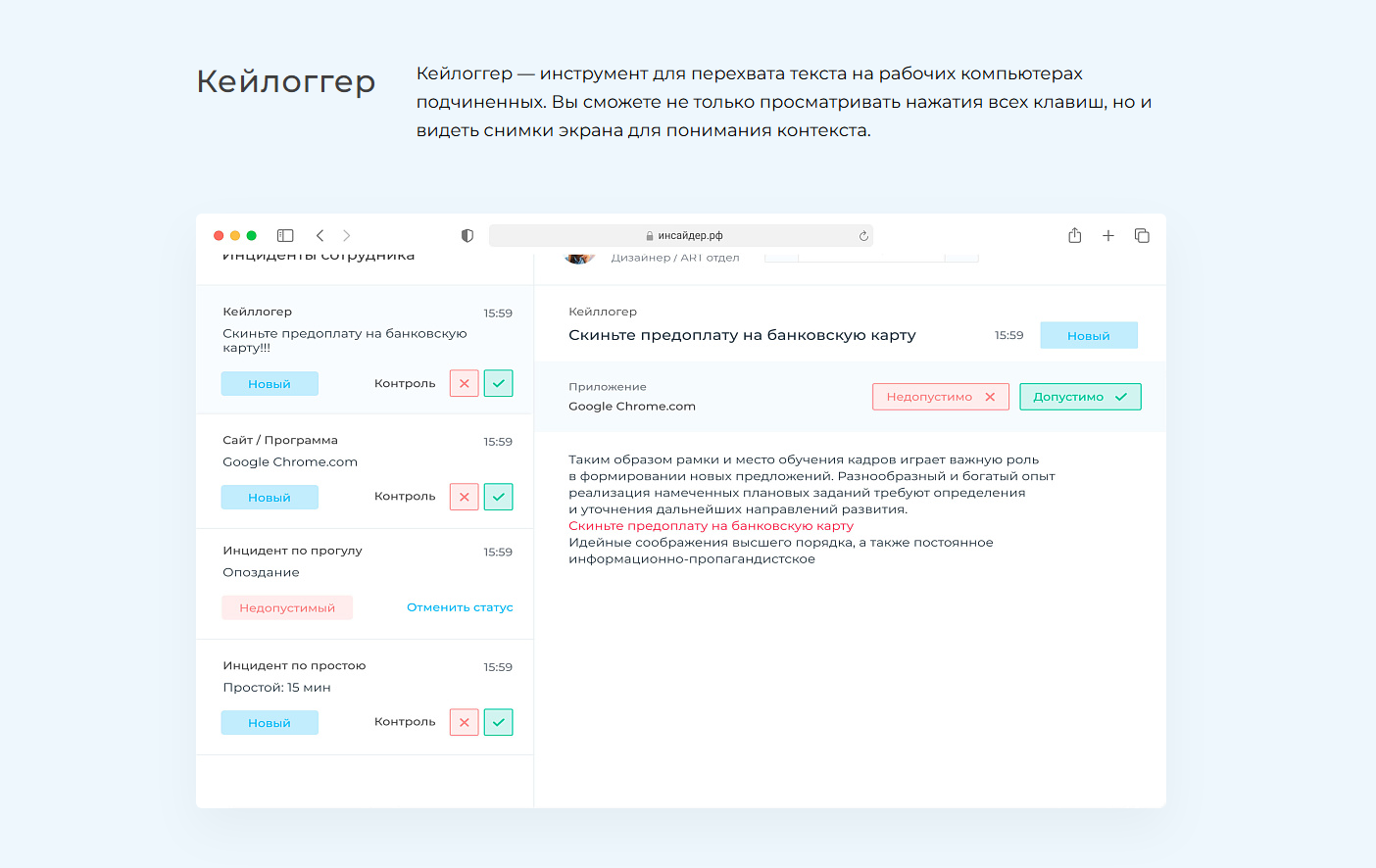Viewport: 1376px width, 868px height.
Task: Reject the Кейллогер incident with the red X
Action: tap(464, 383)
